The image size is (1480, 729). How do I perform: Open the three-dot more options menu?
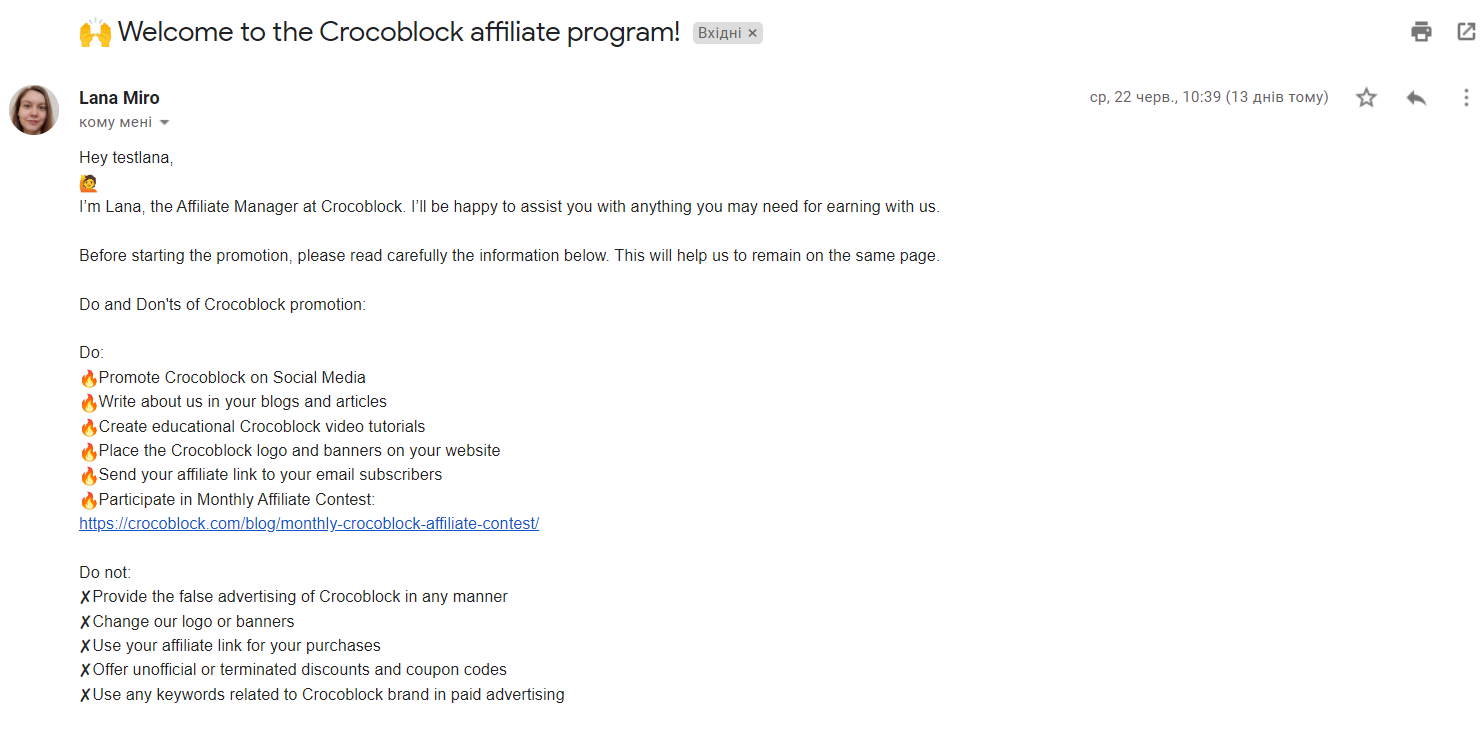1466,98
